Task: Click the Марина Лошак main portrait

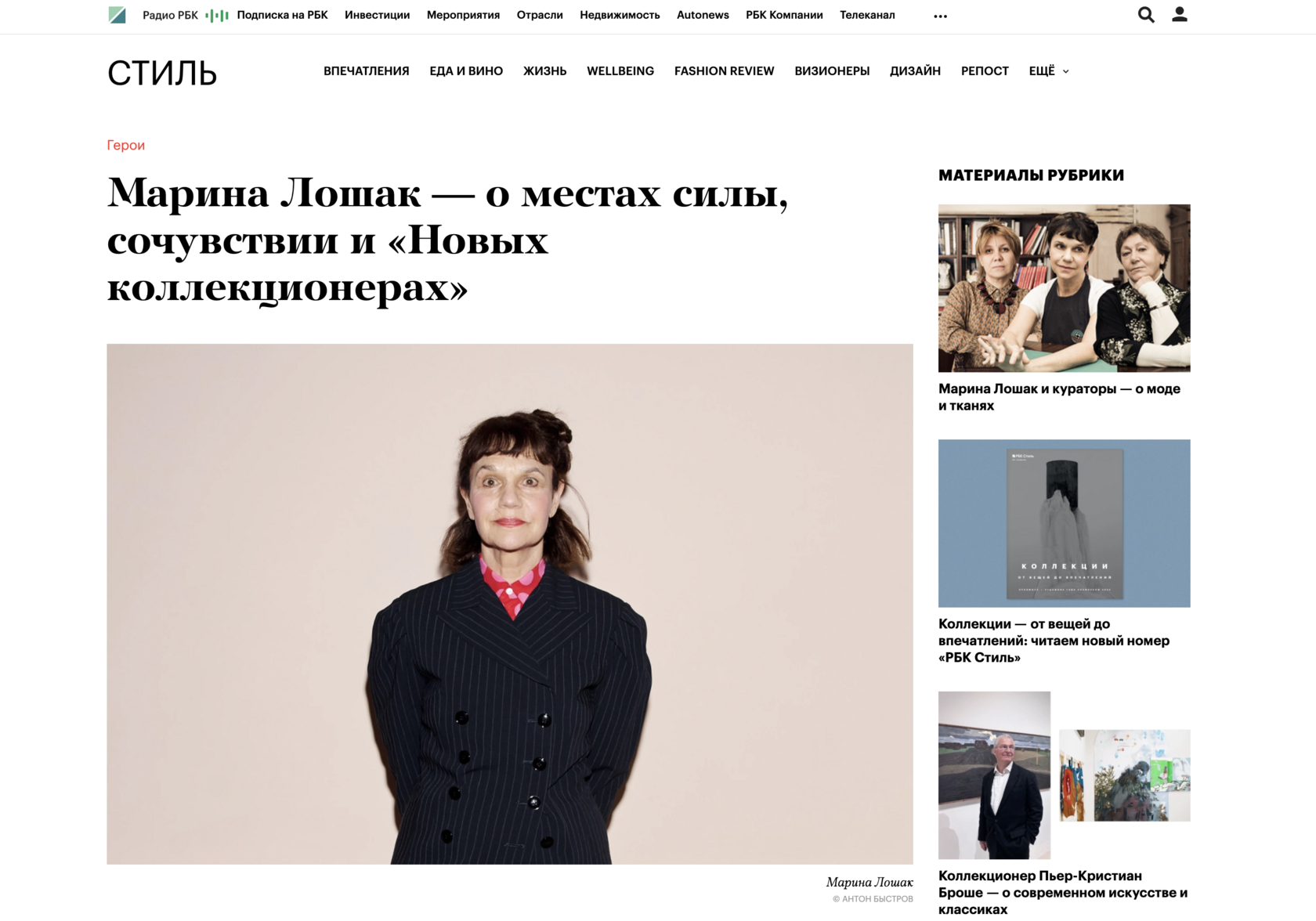Action: click(x=510, y=604)
